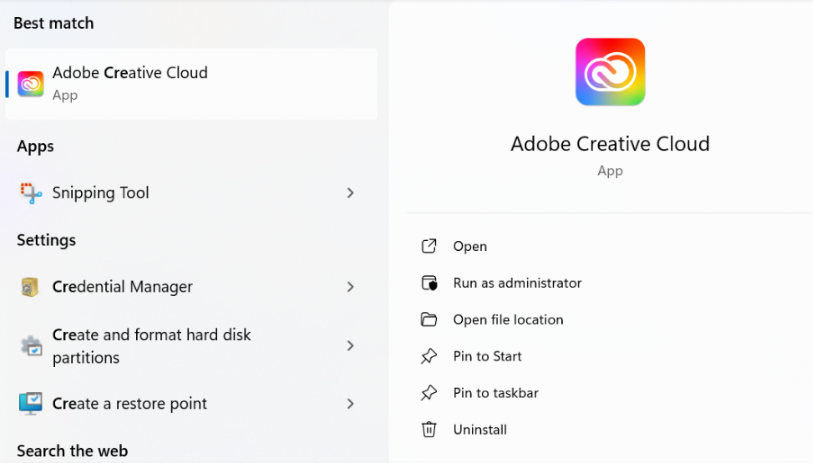Viewport: 813px width, 463px height.
Task: Click the Uninstall trash can icon
Action: [x=429, y=429]
